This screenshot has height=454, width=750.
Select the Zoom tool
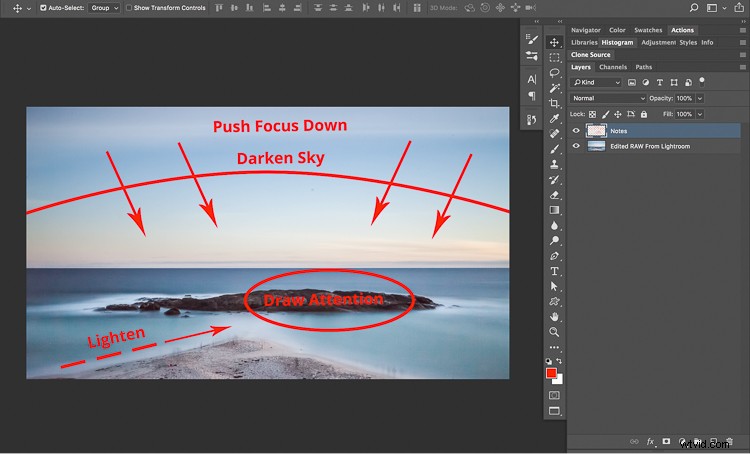pos(554,332)
